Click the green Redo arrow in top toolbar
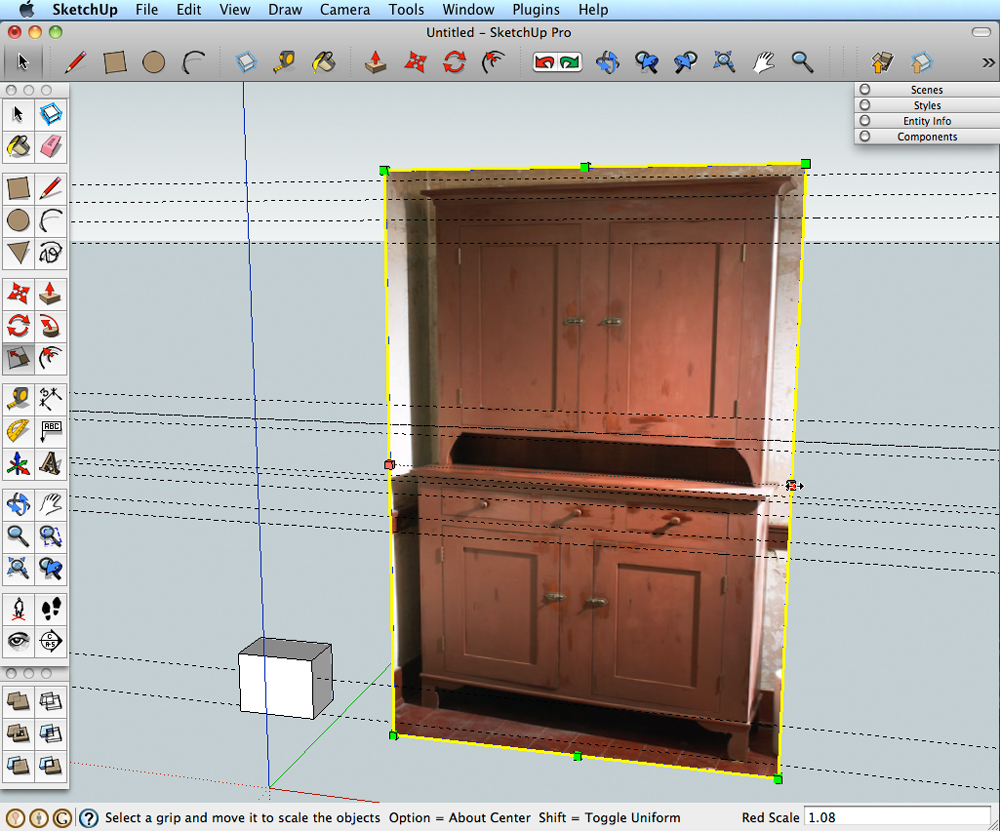Viewport: 1000px width, 831px height. 570,62
